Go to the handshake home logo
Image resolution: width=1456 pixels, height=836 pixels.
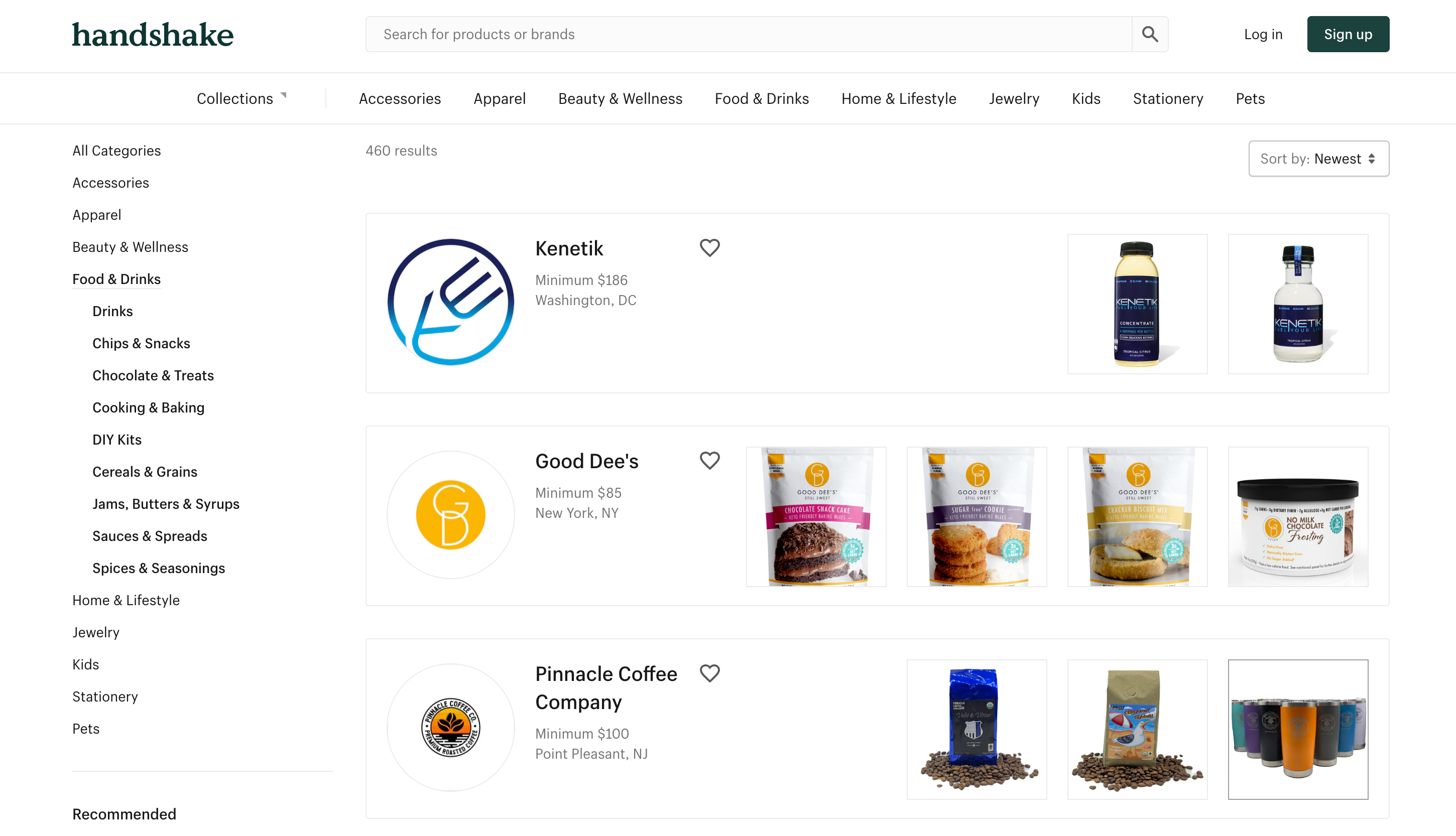[153, 35]
